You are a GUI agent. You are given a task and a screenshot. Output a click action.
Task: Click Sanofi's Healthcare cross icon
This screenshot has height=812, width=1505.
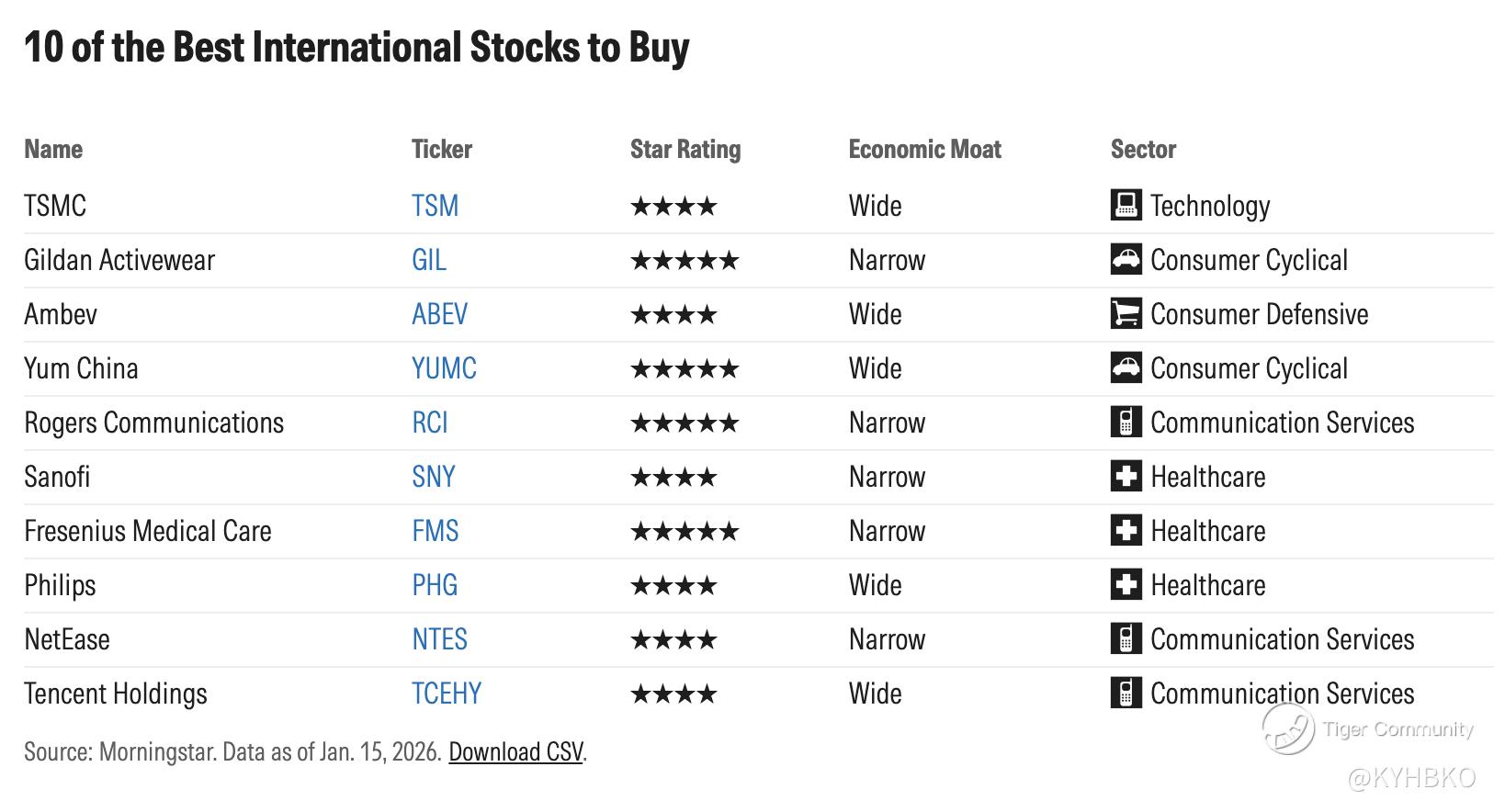(1126, 477)
